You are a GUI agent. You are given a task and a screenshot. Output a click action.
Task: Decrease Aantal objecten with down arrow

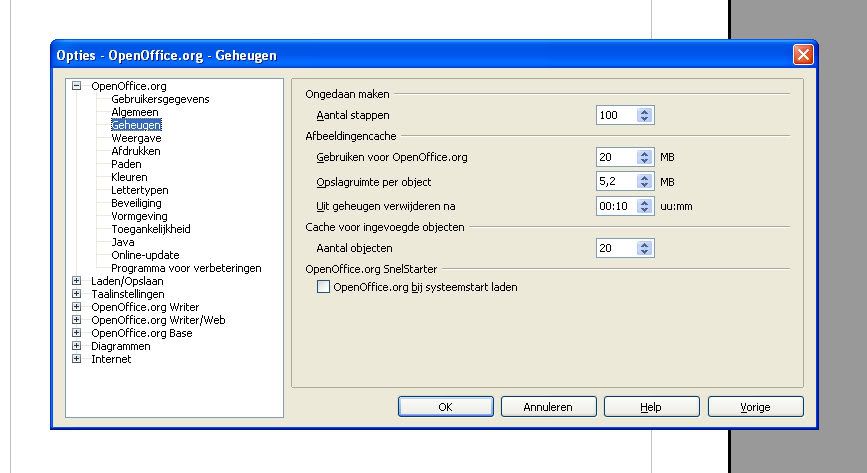(x=644, y=251)
